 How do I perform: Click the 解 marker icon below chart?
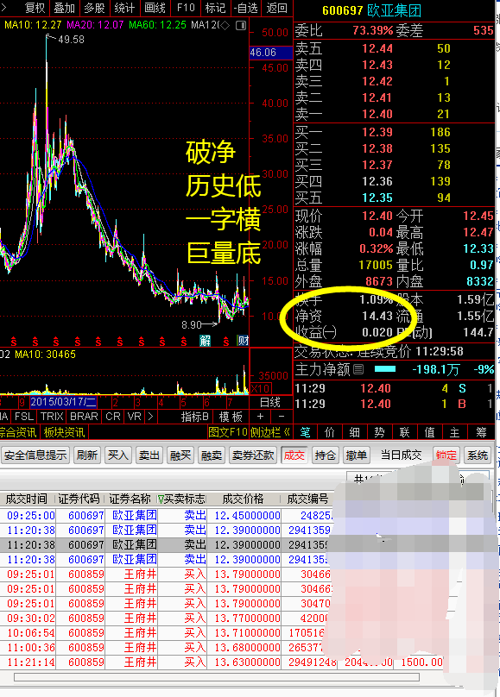point(205,341)
